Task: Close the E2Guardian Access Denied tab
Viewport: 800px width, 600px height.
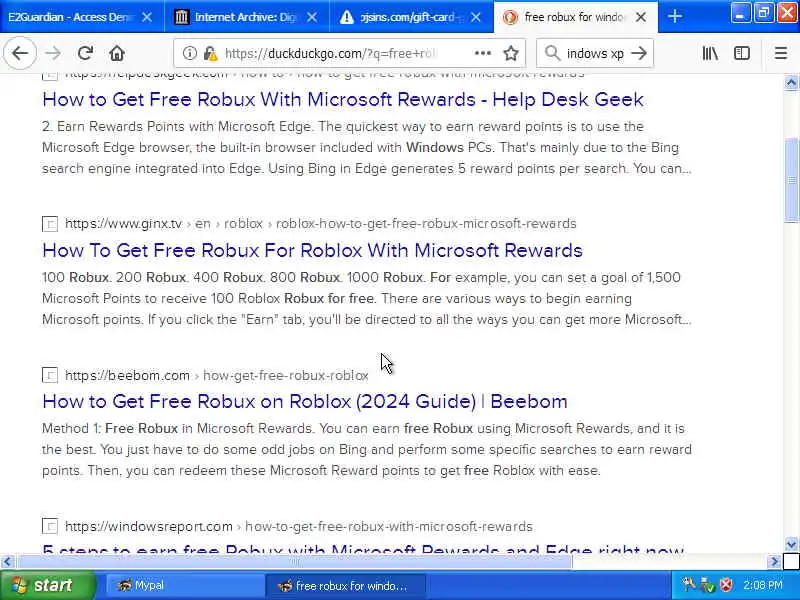Action: coord(147,17)
